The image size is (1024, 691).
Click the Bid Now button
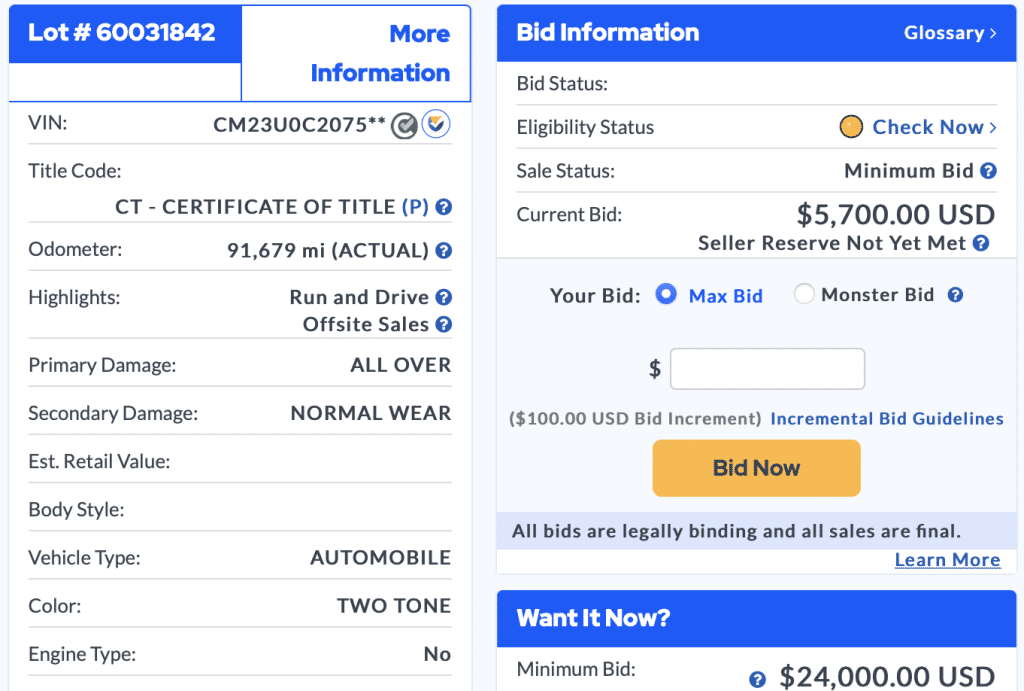(x=756, y=467)
